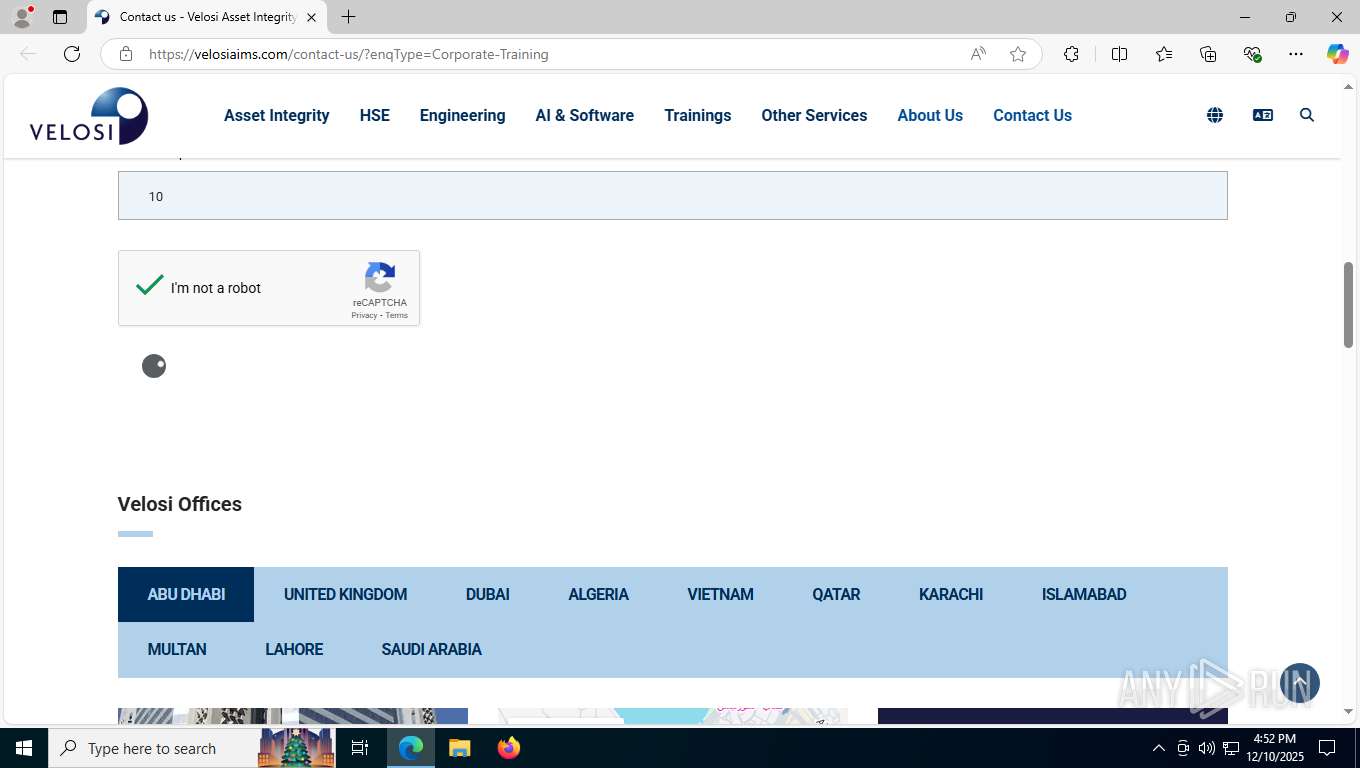
Task: Show hidden tray icons chevron
Action: 1159,748
